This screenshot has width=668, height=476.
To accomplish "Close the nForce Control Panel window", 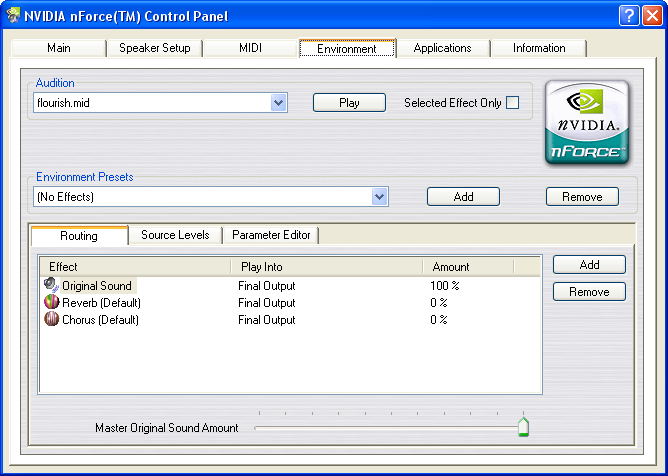I will pyautogui.click(x=652, y=16).
